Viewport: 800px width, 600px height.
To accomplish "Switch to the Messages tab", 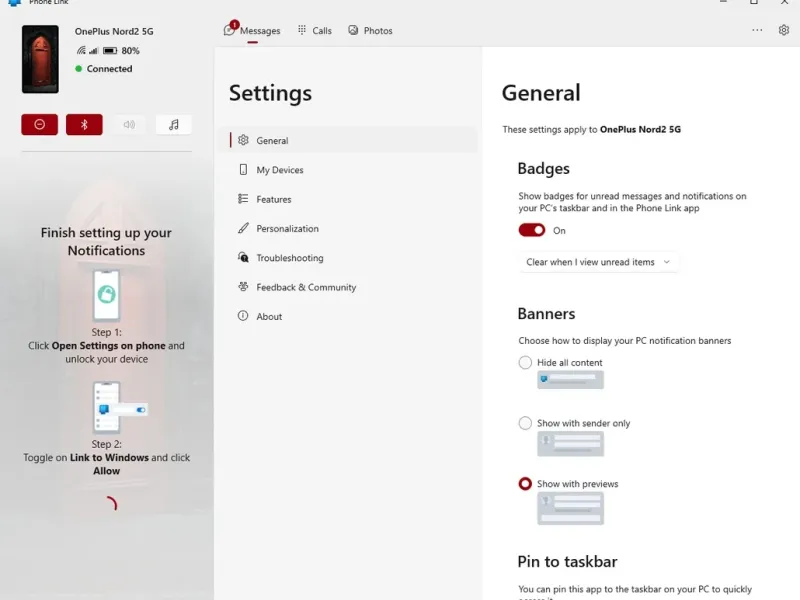I will tap(252, 31).
